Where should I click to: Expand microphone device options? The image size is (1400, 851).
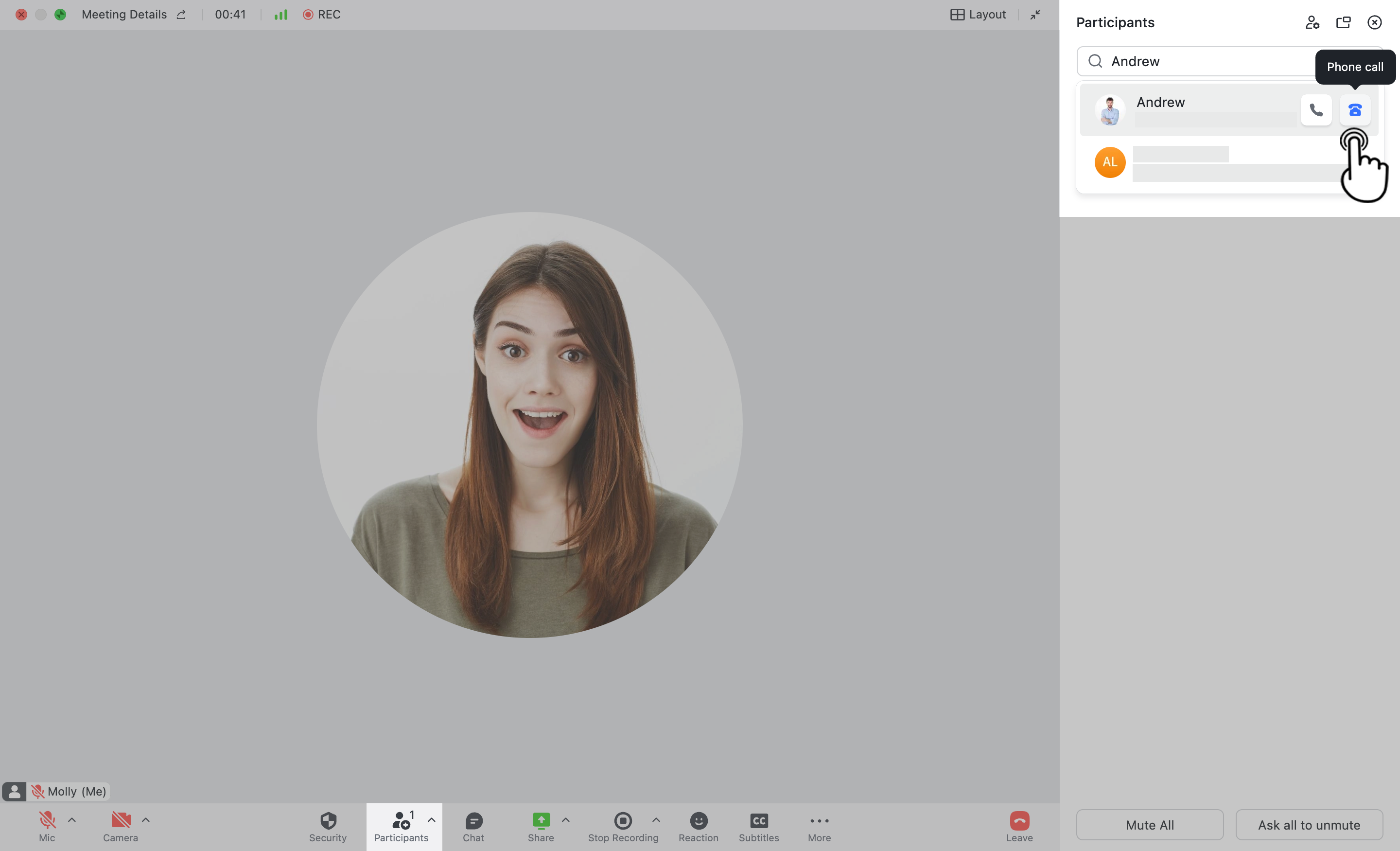point(71,819)
